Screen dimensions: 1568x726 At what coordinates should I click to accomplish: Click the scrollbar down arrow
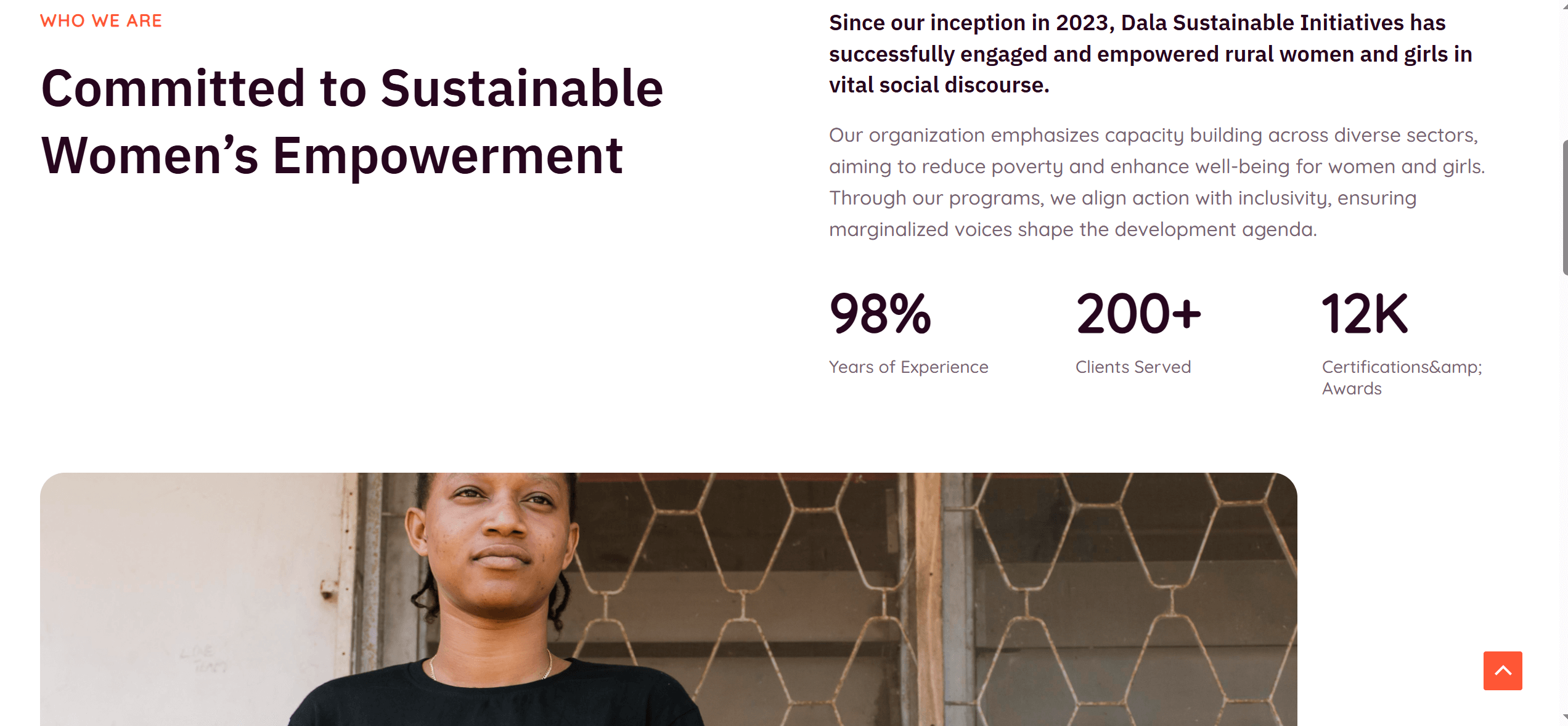(x=1565, y=719)
